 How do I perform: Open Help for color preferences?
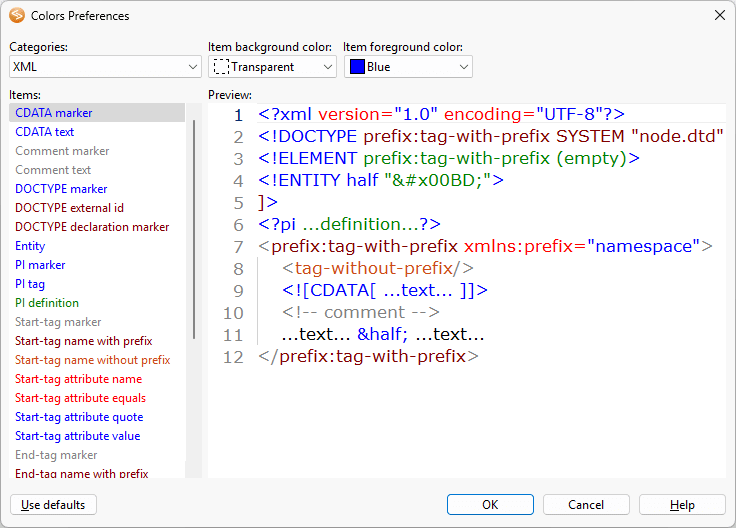point(682,505)
